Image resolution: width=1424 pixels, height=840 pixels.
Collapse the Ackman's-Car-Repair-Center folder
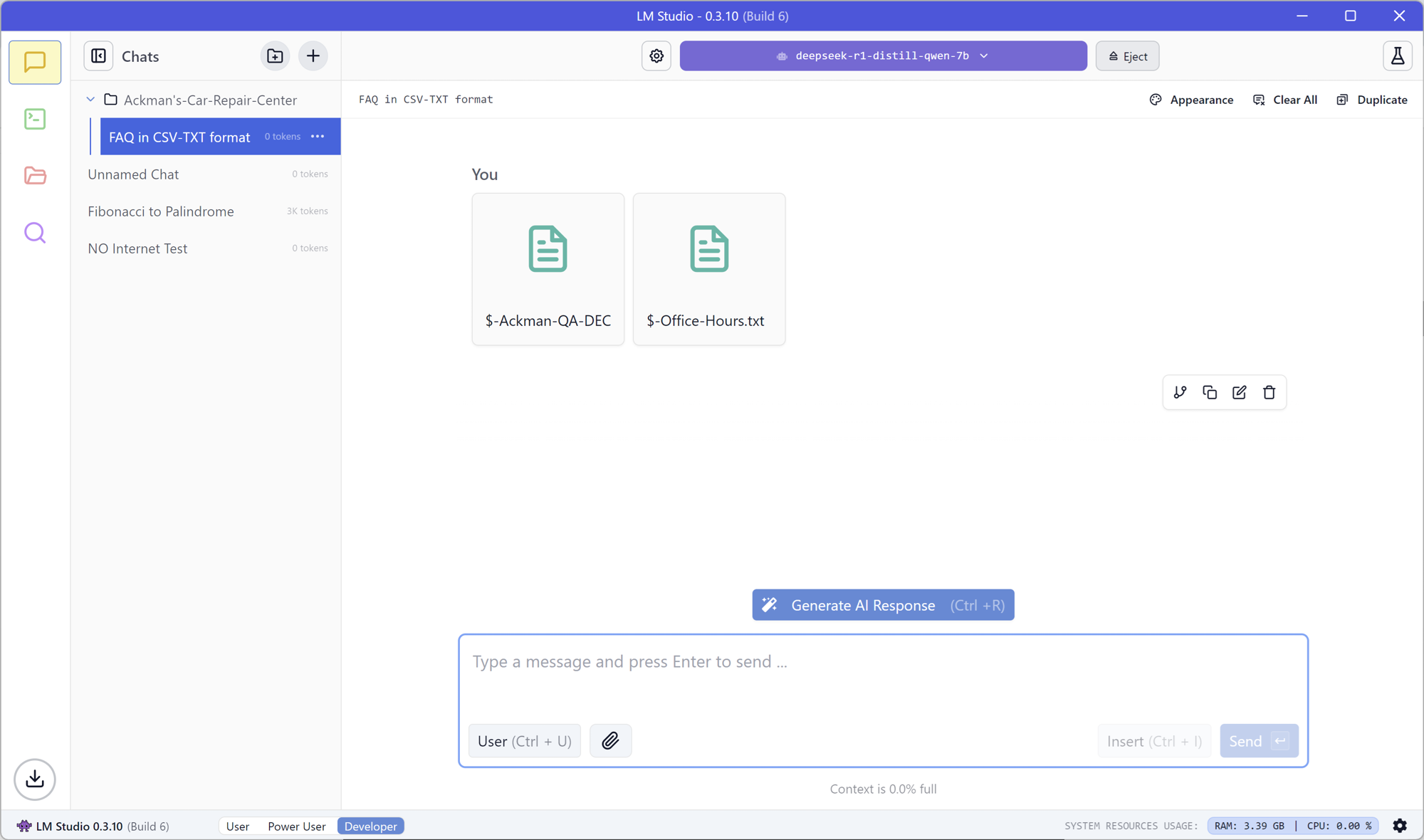tap(90, 100)
